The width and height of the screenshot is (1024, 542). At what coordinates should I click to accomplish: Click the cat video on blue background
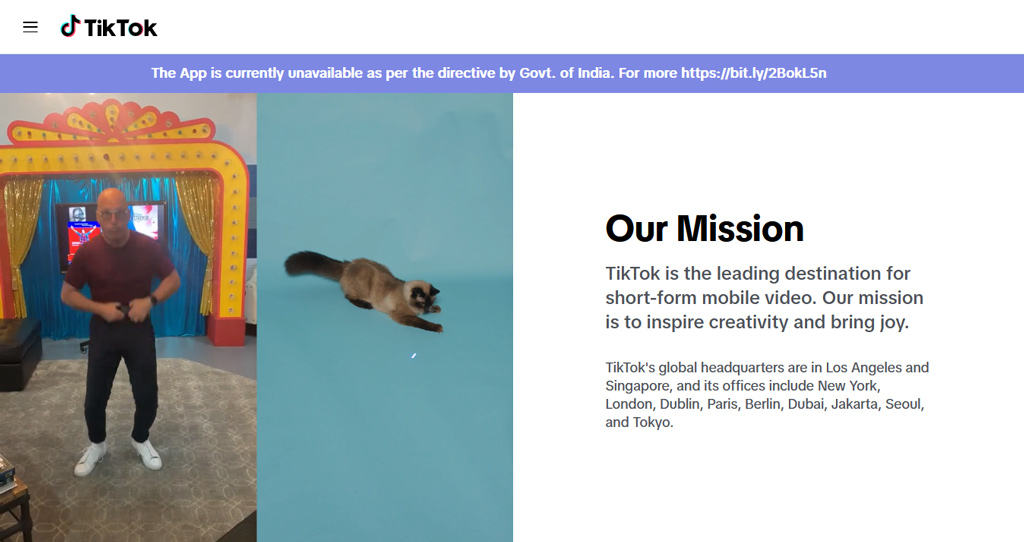coord(385,317)
